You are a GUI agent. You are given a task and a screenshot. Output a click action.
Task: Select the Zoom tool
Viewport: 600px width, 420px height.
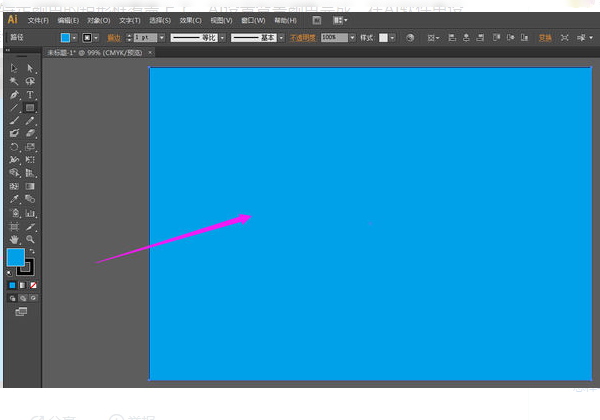click(30, 239)
